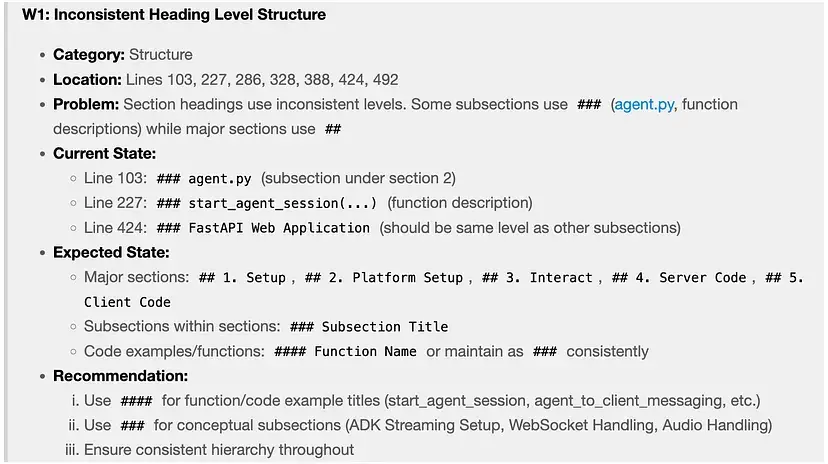Open the agent.py link in Problem
828x464 pixels.
pyautogui.click(x=643, y=104)
